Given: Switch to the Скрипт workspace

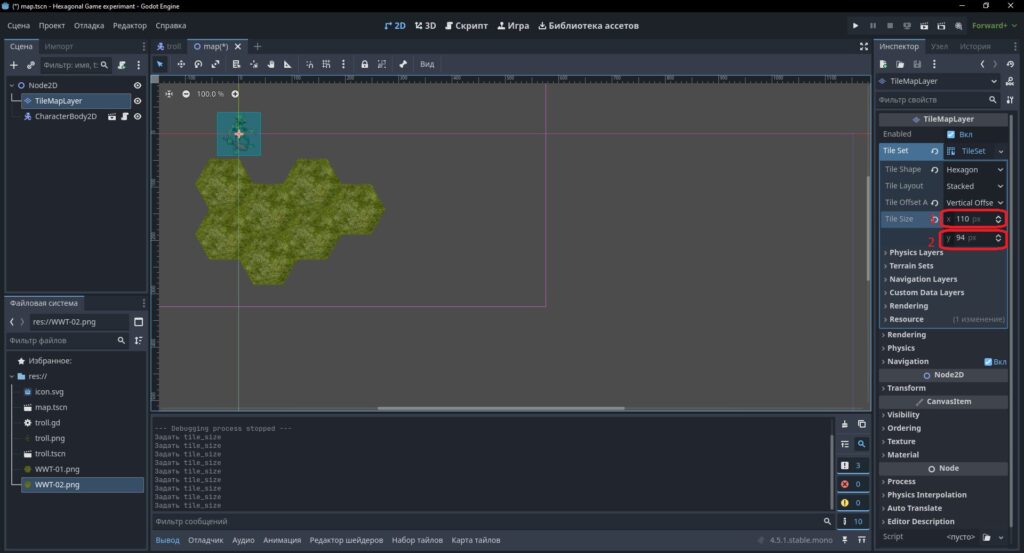Looking at the screenshot, I should (466, 25).
